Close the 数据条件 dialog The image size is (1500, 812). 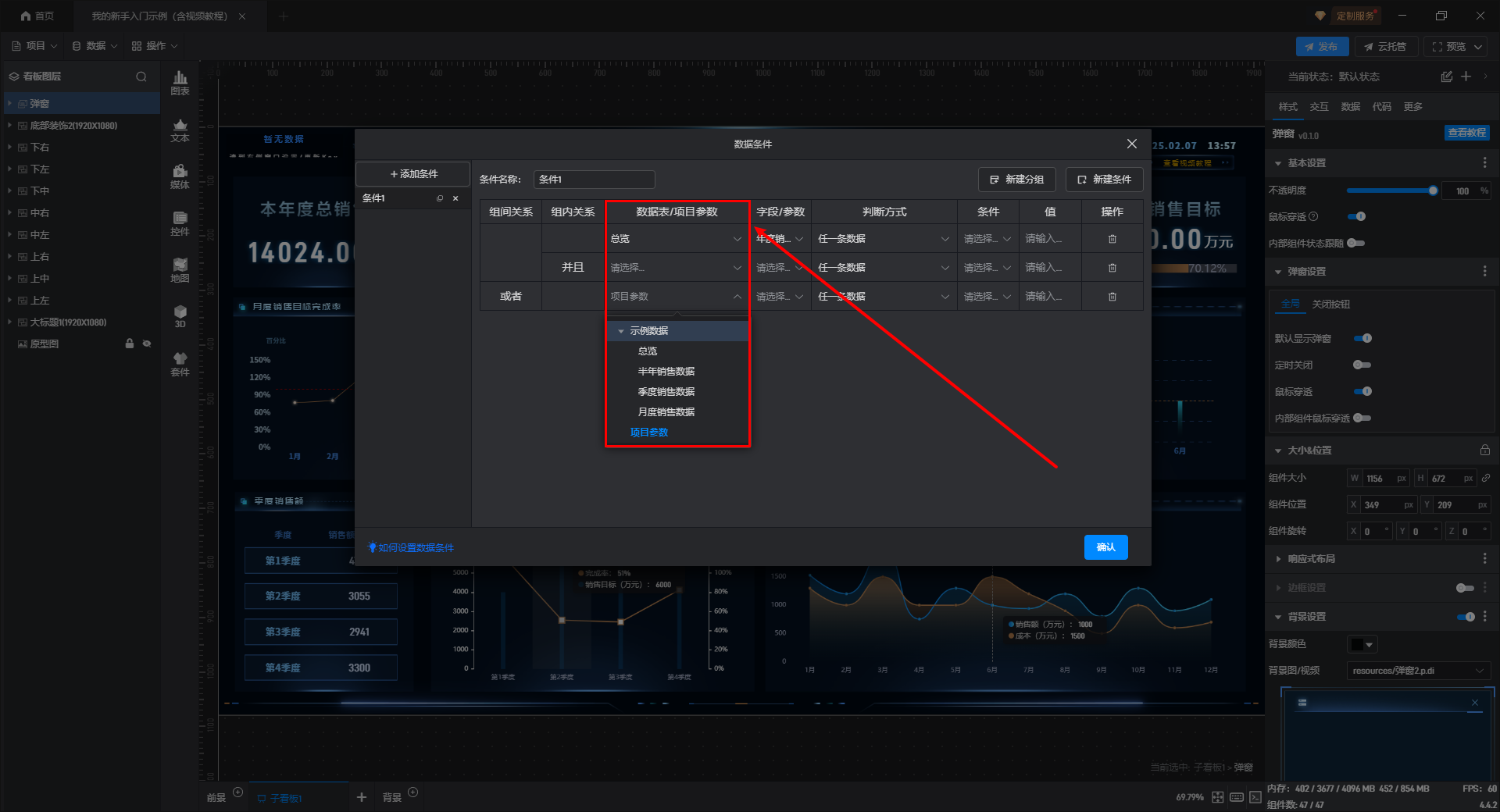click(1131, 144)
